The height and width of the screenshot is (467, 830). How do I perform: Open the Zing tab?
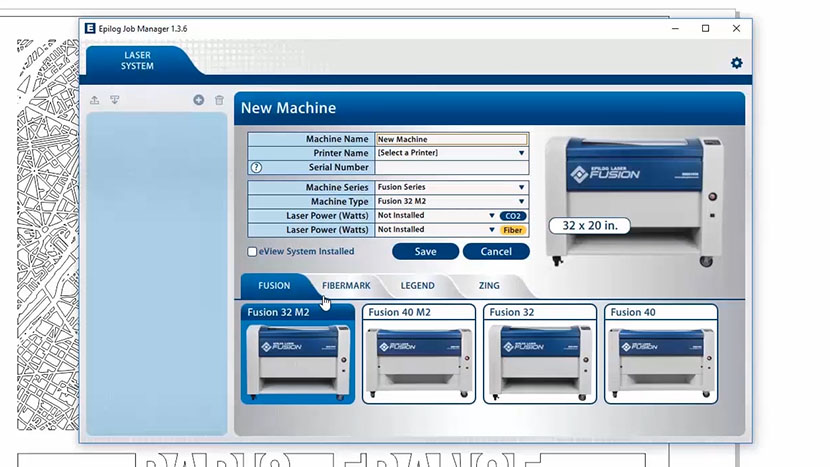(489, 286)
